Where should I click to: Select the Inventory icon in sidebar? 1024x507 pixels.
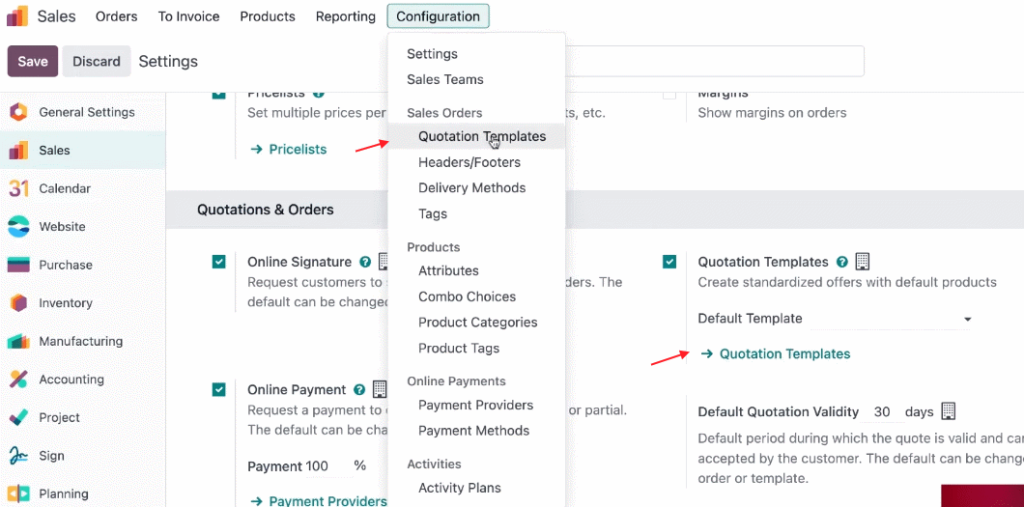point(18,303)
